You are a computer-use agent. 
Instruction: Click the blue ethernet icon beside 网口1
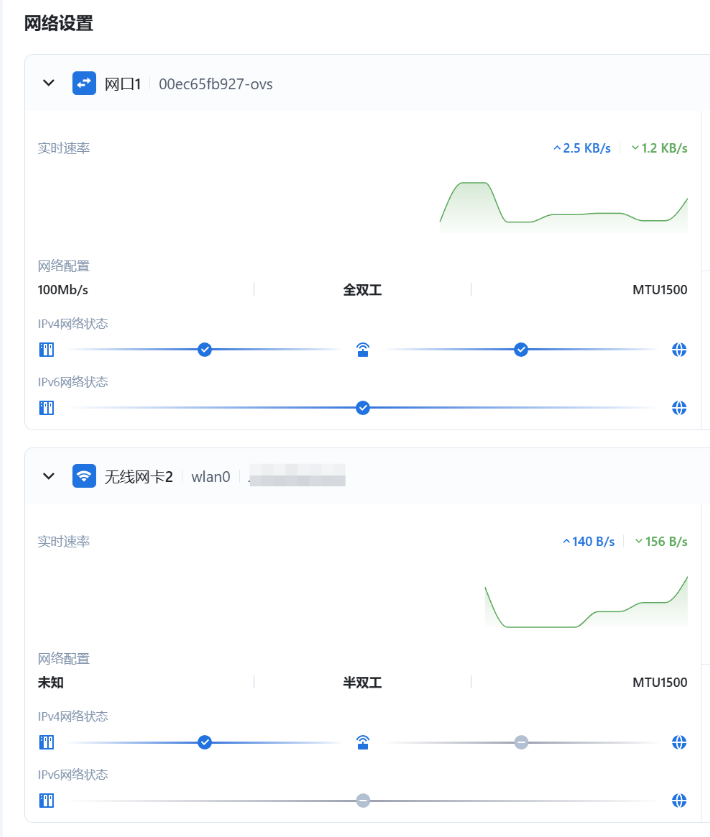(84, 83)
